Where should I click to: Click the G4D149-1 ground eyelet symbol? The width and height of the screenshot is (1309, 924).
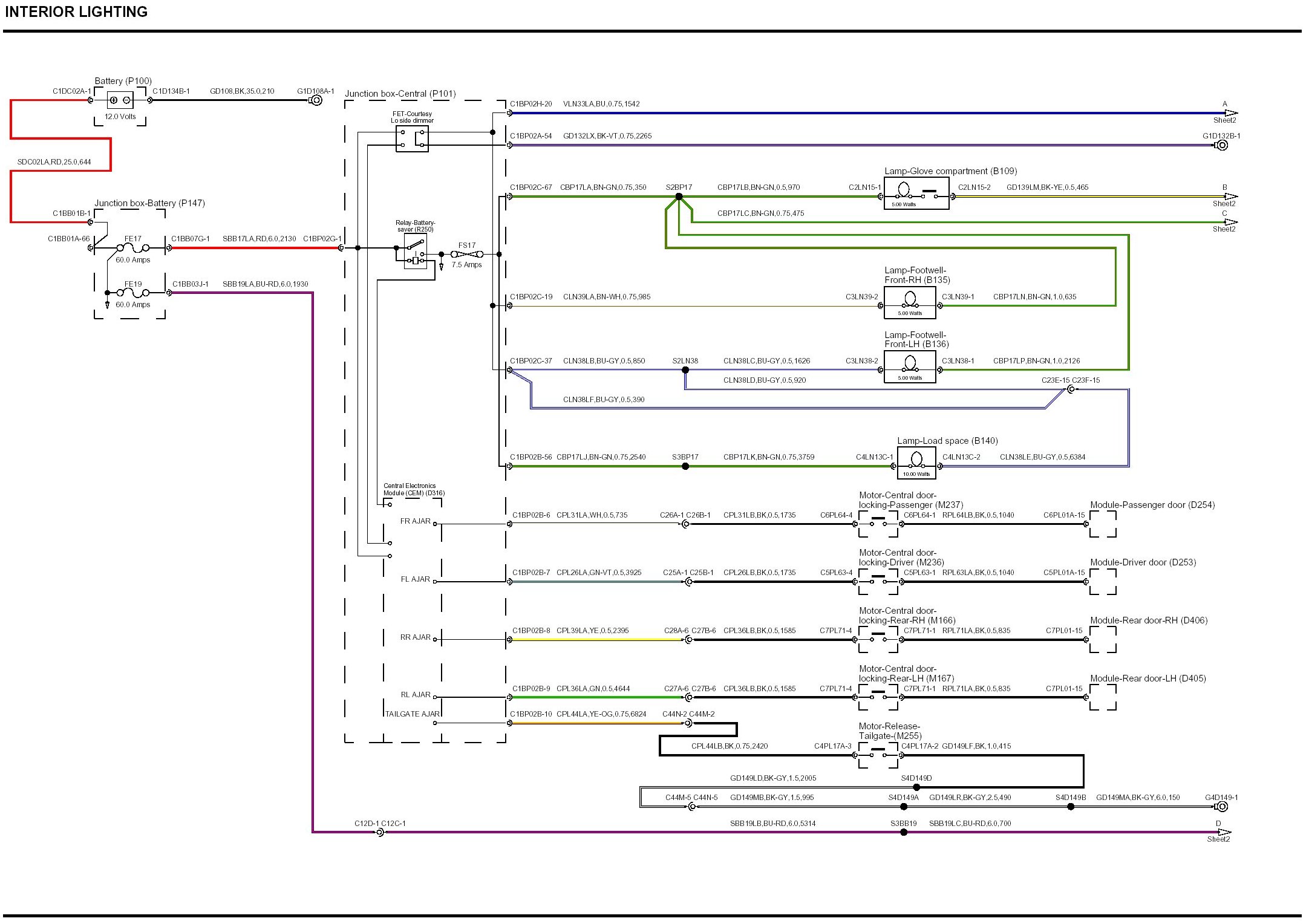[1221, 807]
